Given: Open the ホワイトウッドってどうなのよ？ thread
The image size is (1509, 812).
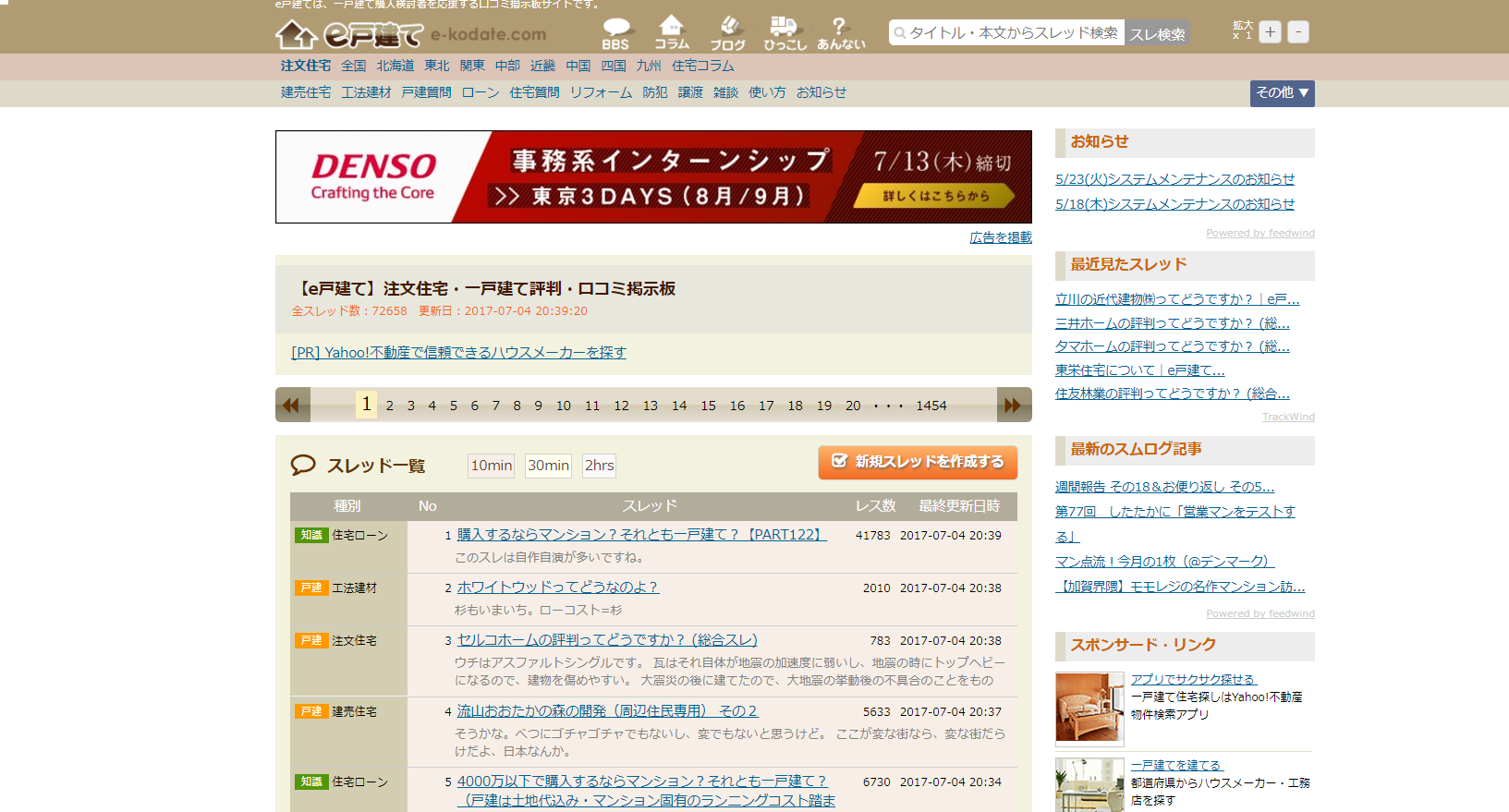Looking at the screenshot, I should tap(557, 588).
